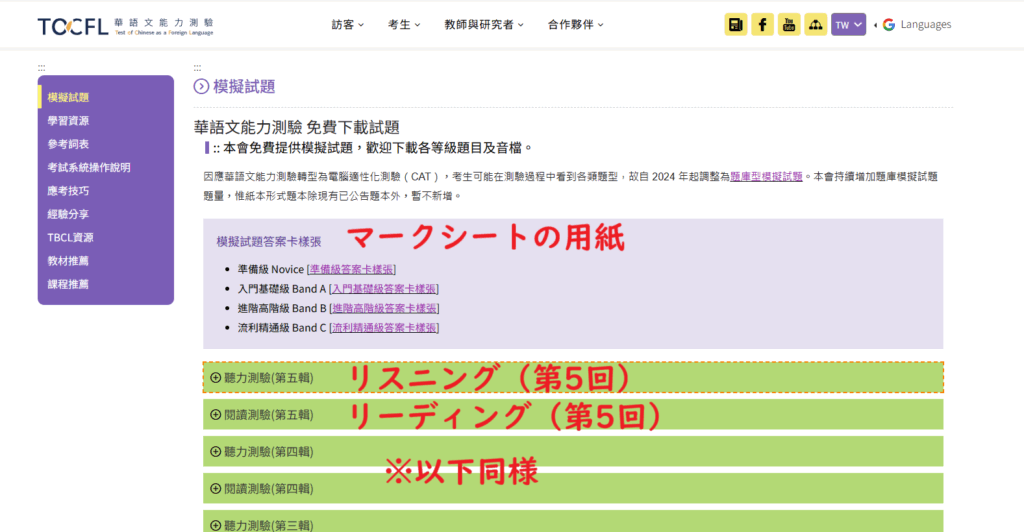Expand the 閱讀測驗(第四輯) section
The height and width of the screenshot is (532, 1024).
coord(262,489)
